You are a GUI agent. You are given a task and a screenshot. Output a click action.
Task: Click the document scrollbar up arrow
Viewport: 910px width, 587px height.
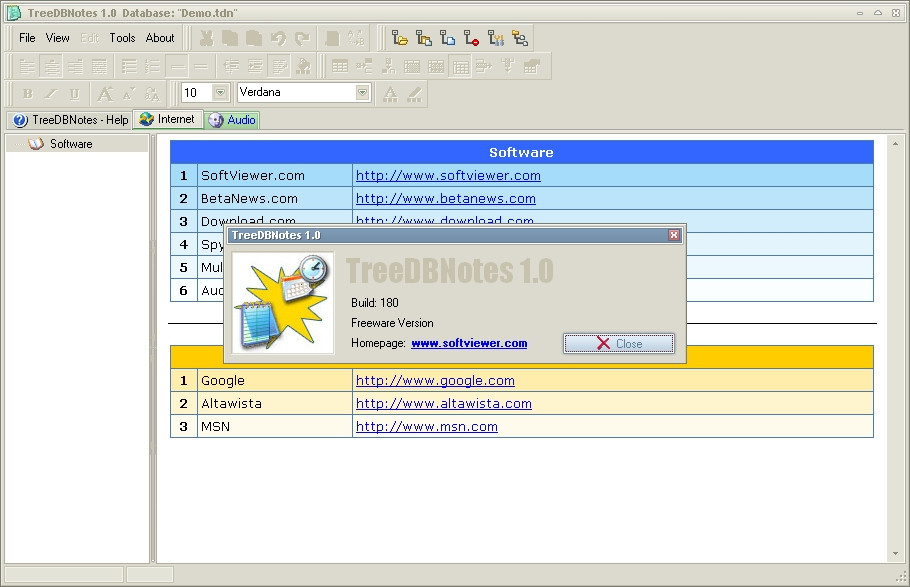pos(895,143)
